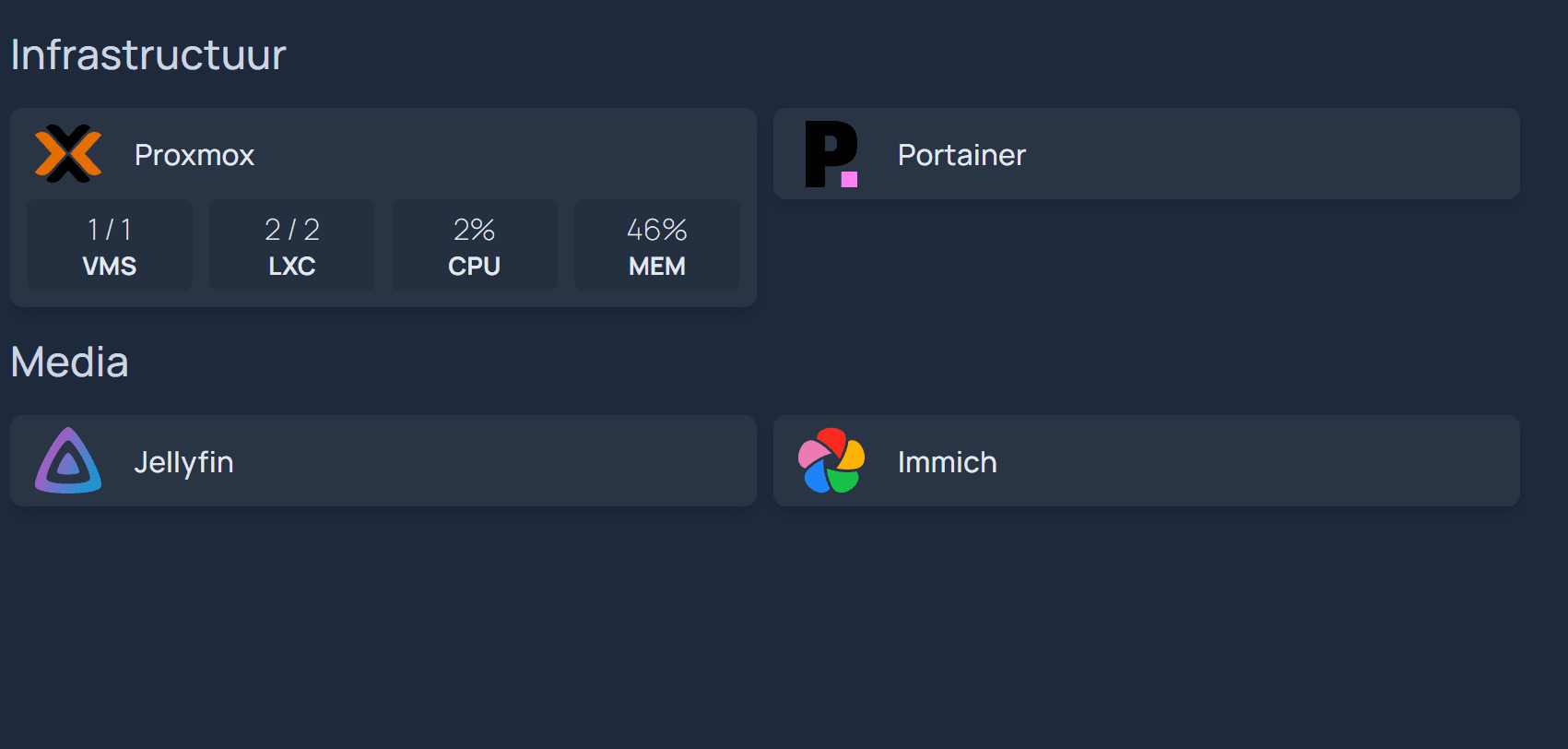Screen dimensions: 1568x749
Task: Click the pink square in the Portainer logo
Action: 849,179
